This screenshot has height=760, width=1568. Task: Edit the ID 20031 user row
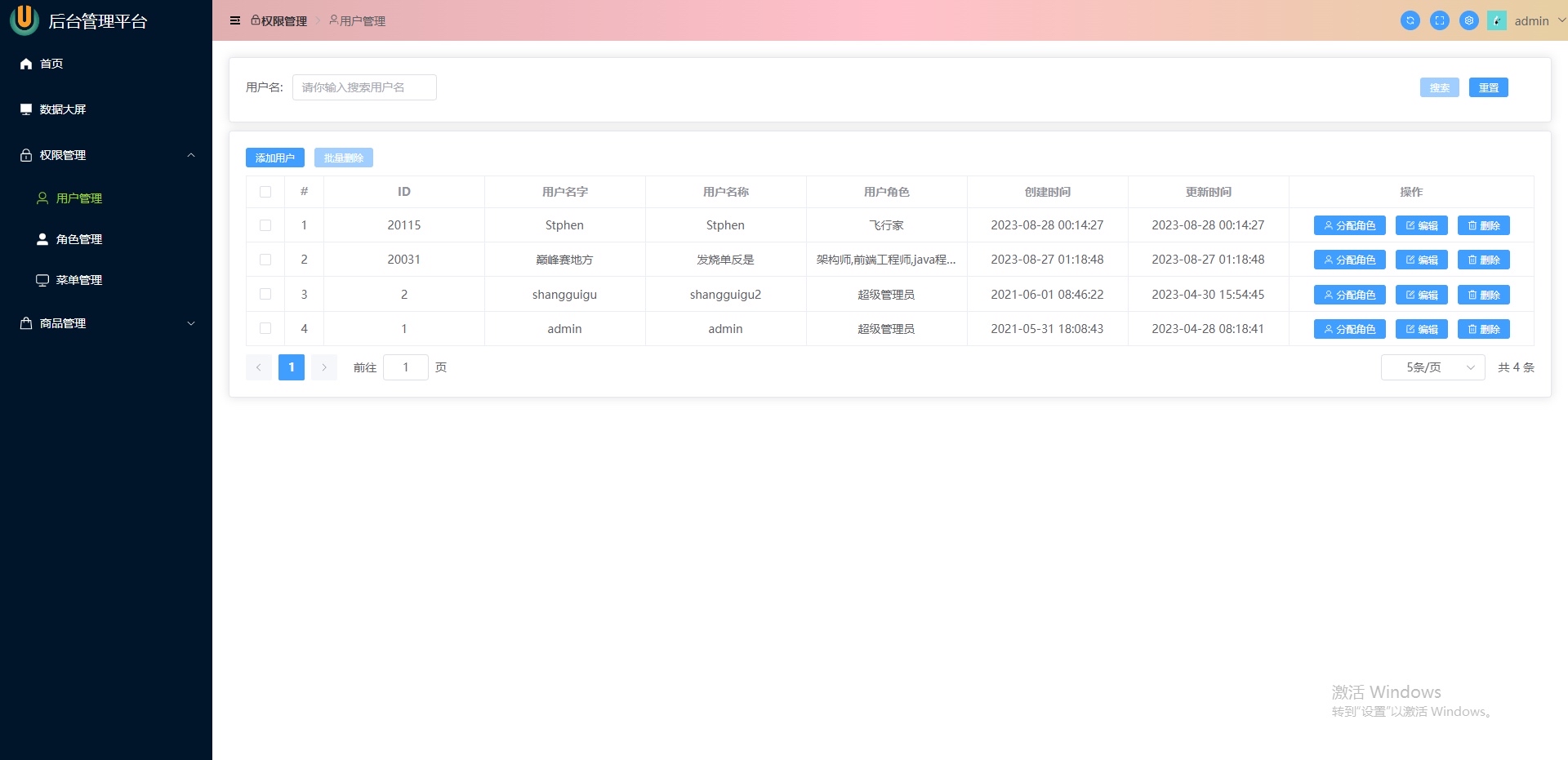pos(1421,260)
